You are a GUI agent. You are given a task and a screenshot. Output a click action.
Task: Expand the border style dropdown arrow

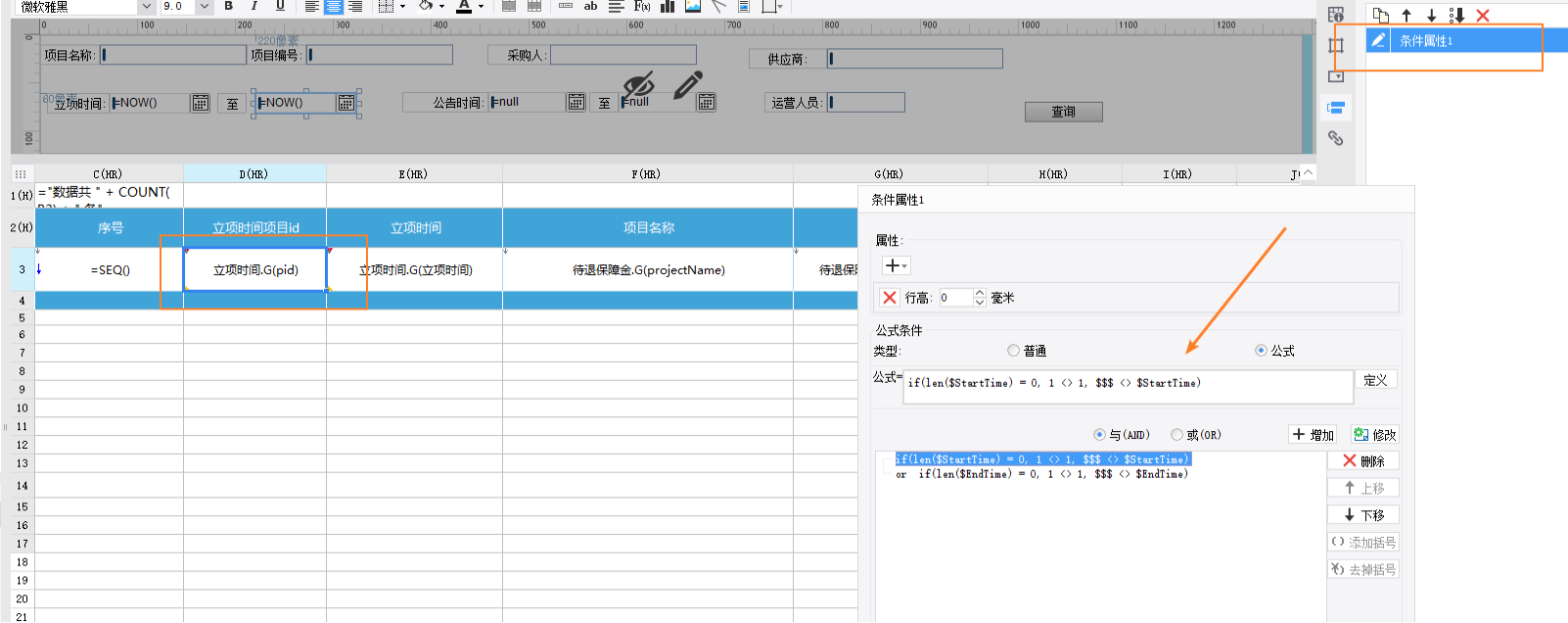(402, 6)
